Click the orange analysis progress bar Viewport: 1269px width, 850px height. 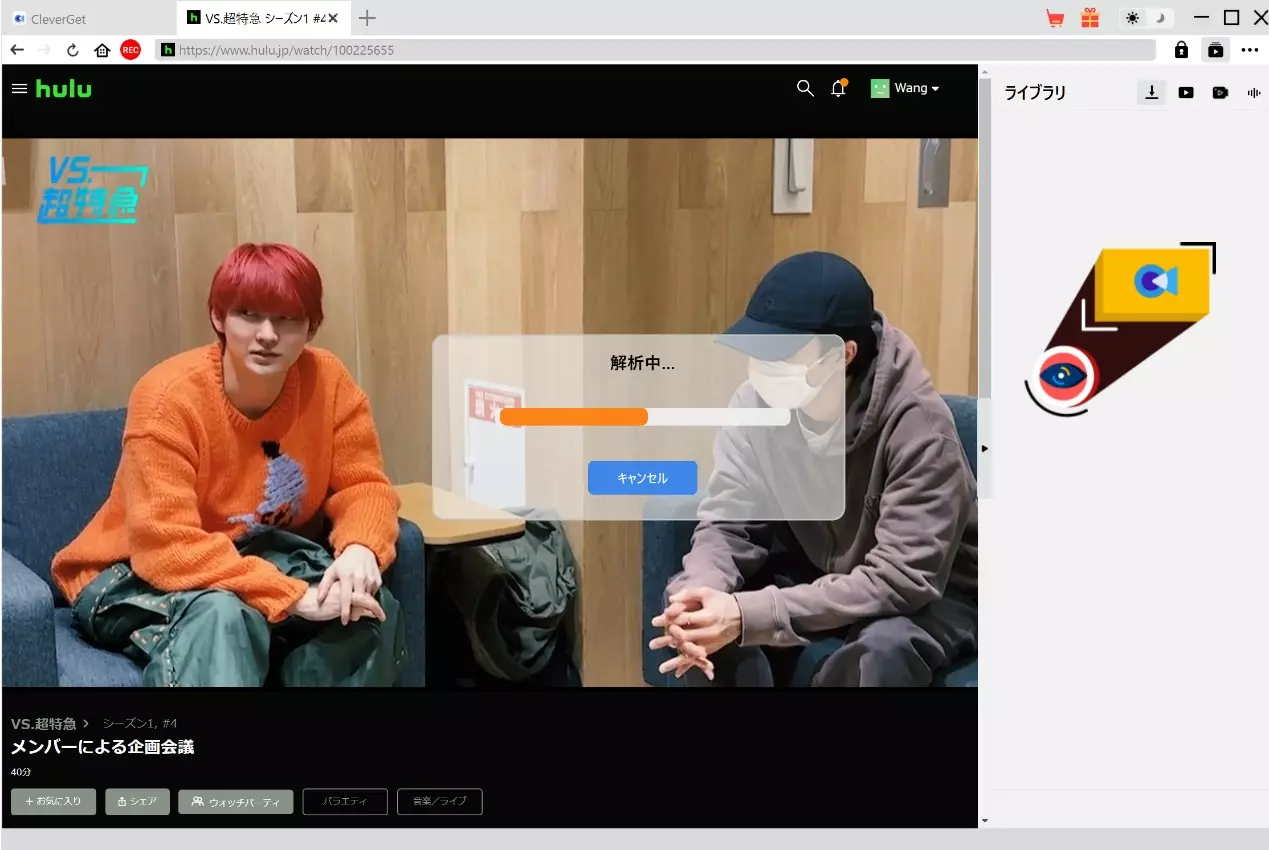pos(645,417)
